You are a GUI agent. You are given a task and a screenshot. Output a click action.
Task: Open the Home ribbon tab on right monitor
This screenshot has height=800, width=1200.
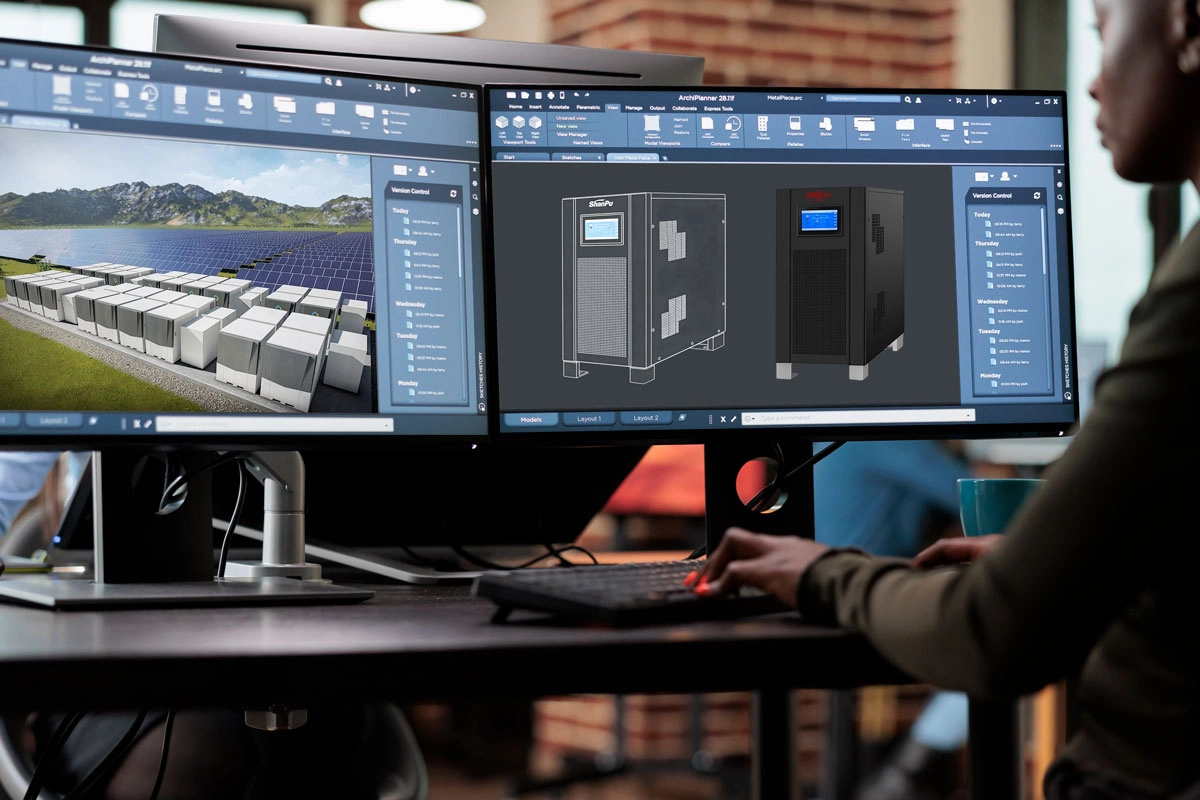point(516,107)
